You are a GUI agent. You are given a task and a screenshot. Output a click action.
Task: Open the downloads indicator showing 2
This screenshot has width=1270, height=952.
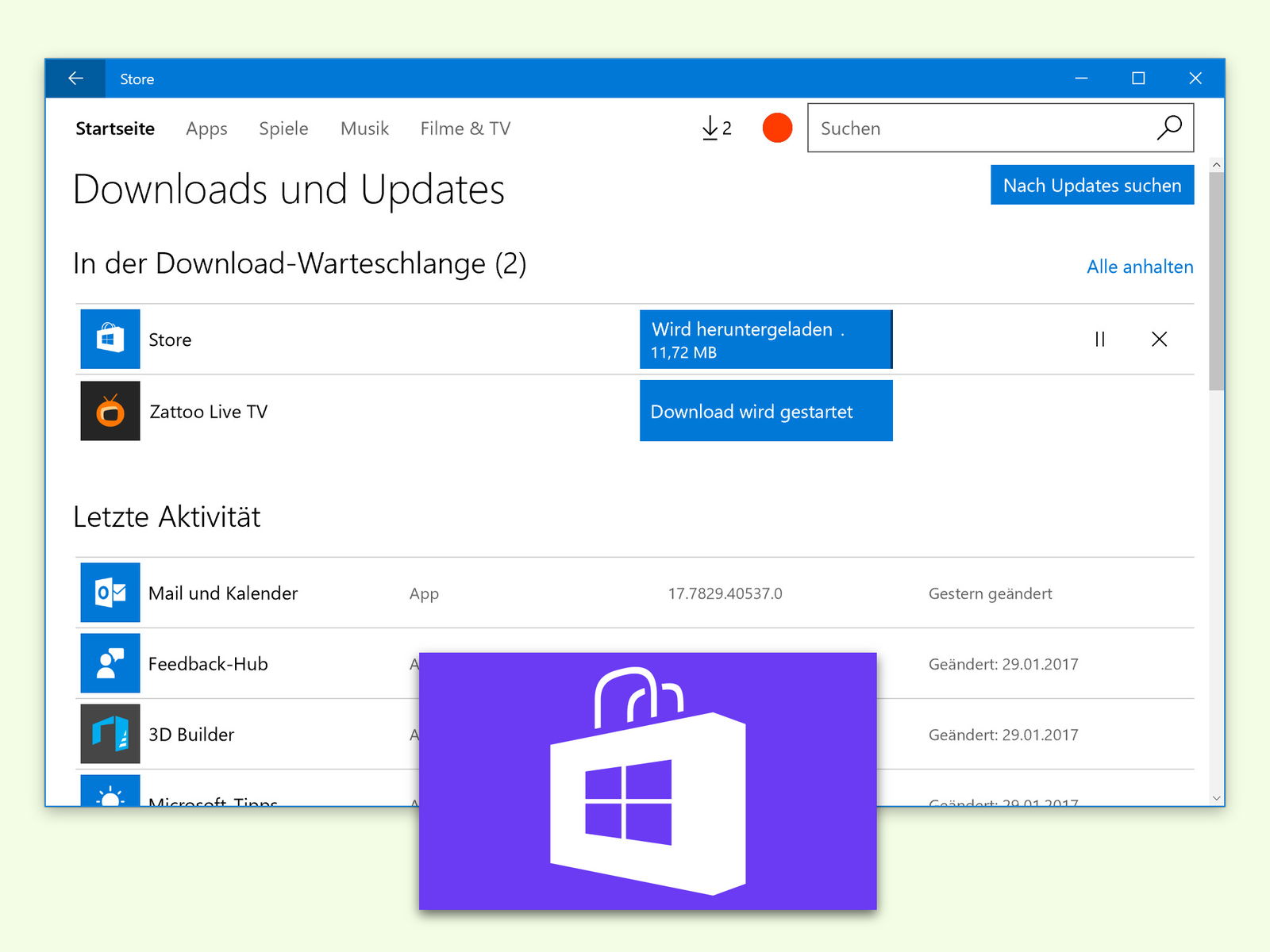tap(717, 129)
